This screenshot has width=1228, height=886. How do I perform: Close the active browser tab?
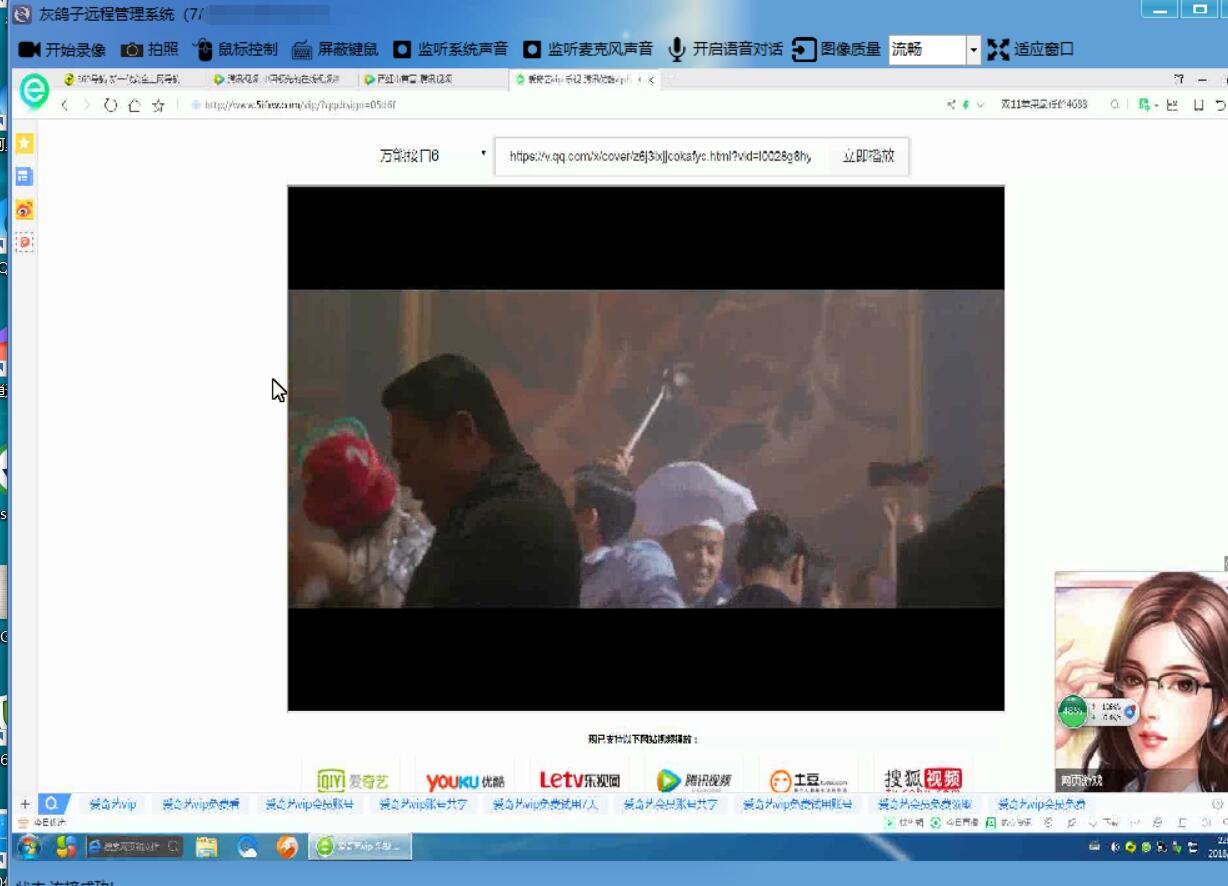pos(652,79)
